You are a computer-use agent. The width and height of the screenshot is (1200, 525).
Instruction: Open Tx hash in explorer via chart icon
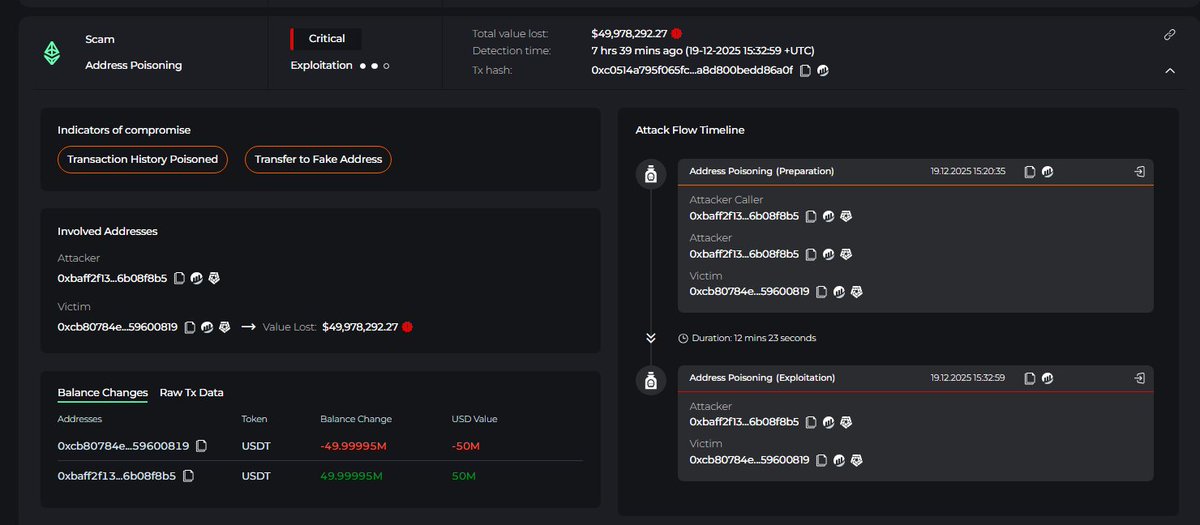823,70
